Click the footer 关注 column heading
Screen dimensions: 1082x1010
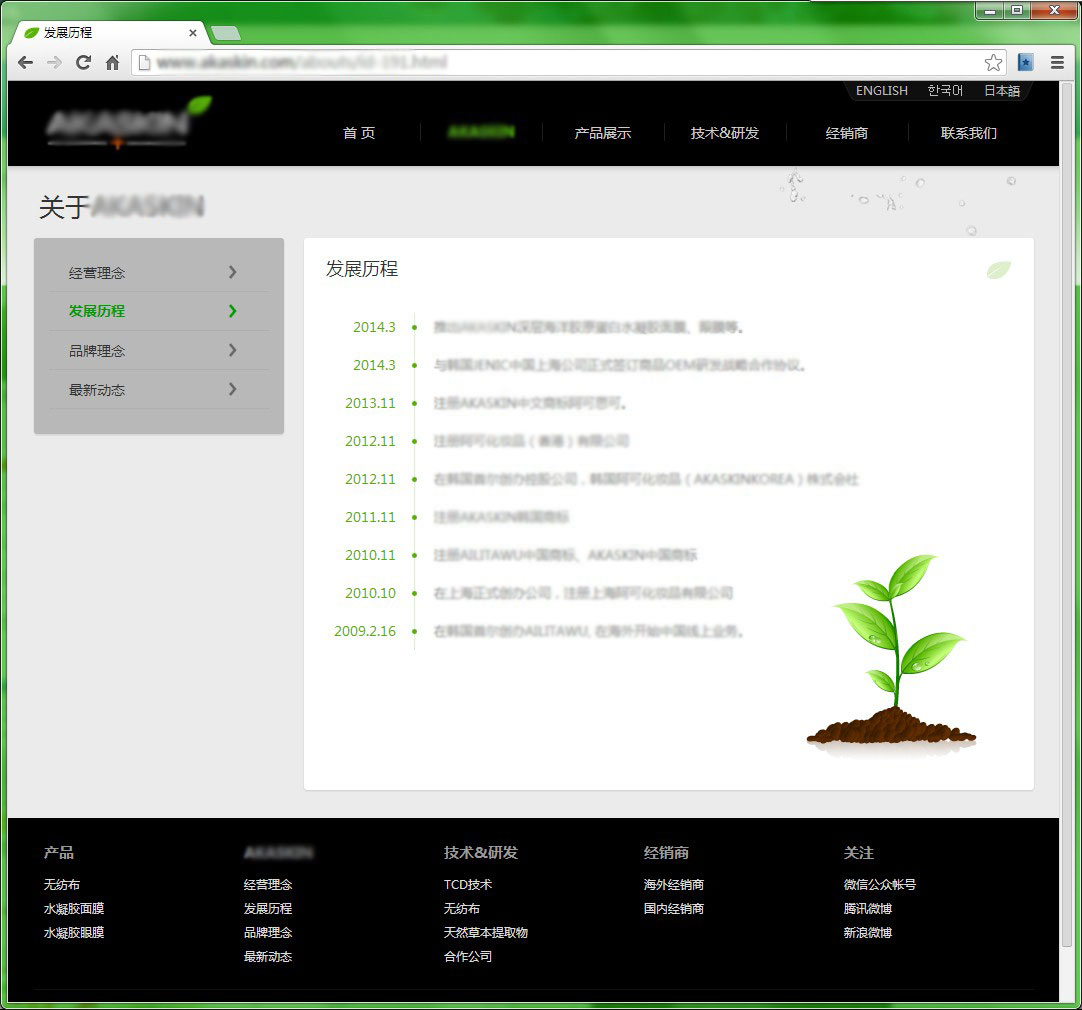(858, 853)
